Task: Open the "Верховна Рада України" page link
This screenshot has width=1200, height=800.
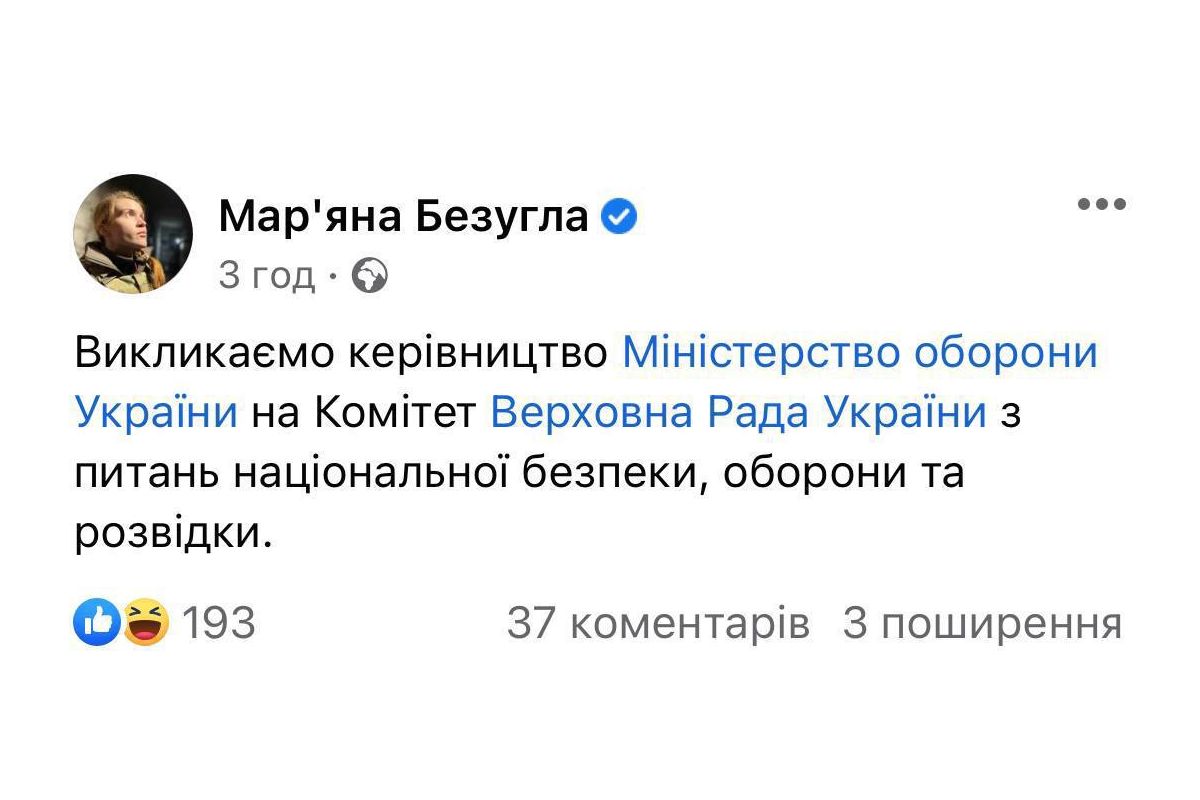Action: (x=738, y=413)
